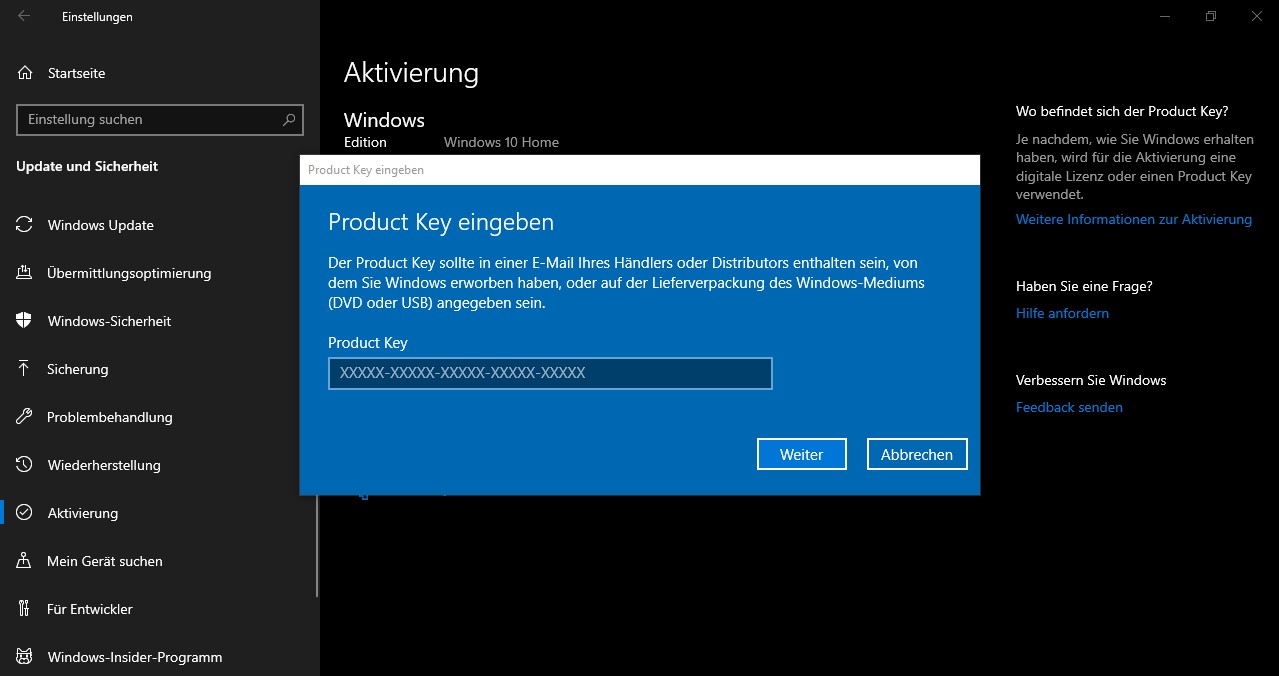
Task: Click the Aktivierung checkmark circle icon
Action: (24, 513)
